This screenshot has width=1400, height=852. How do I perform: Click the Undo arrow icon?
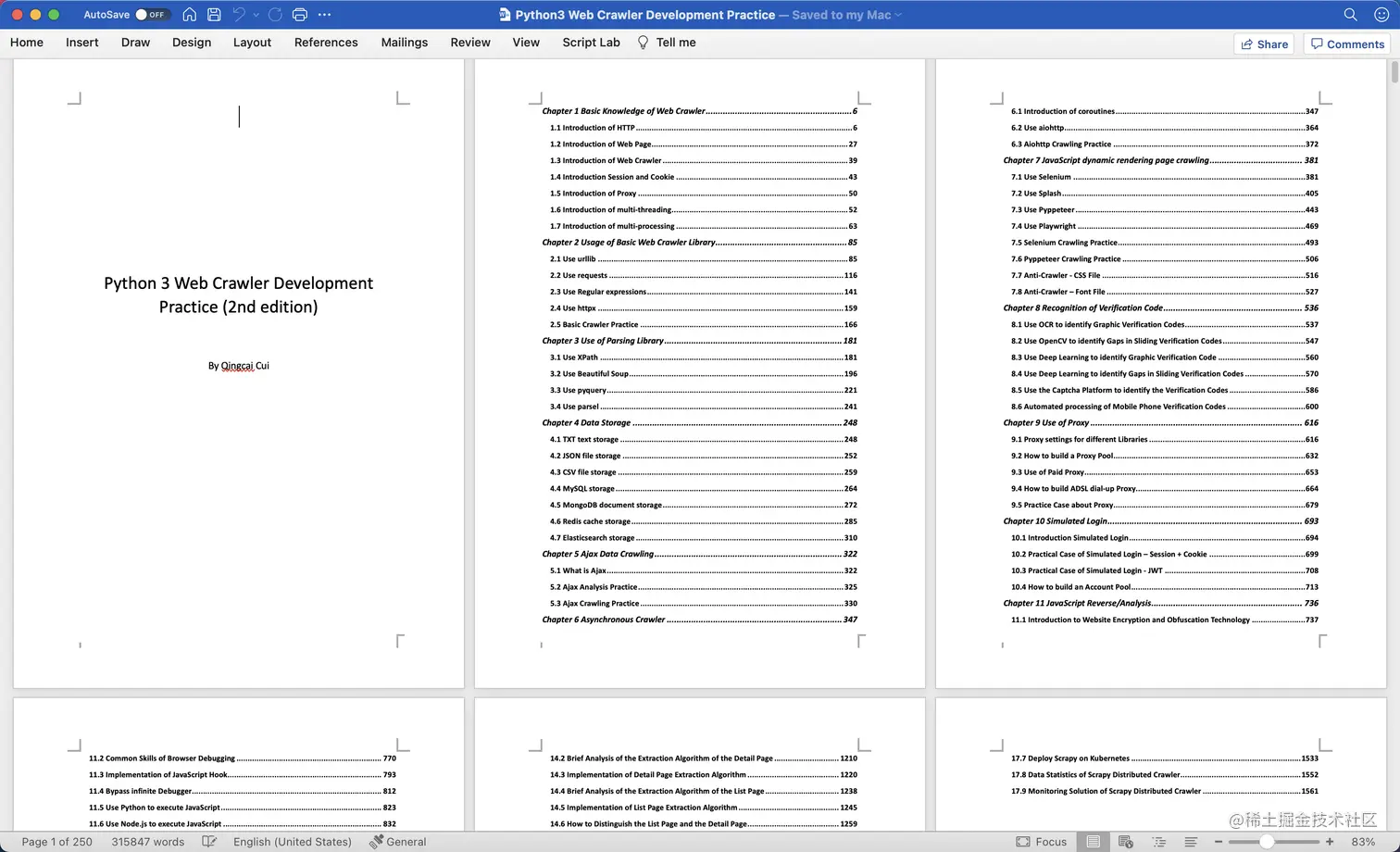(x=239, y=15)
